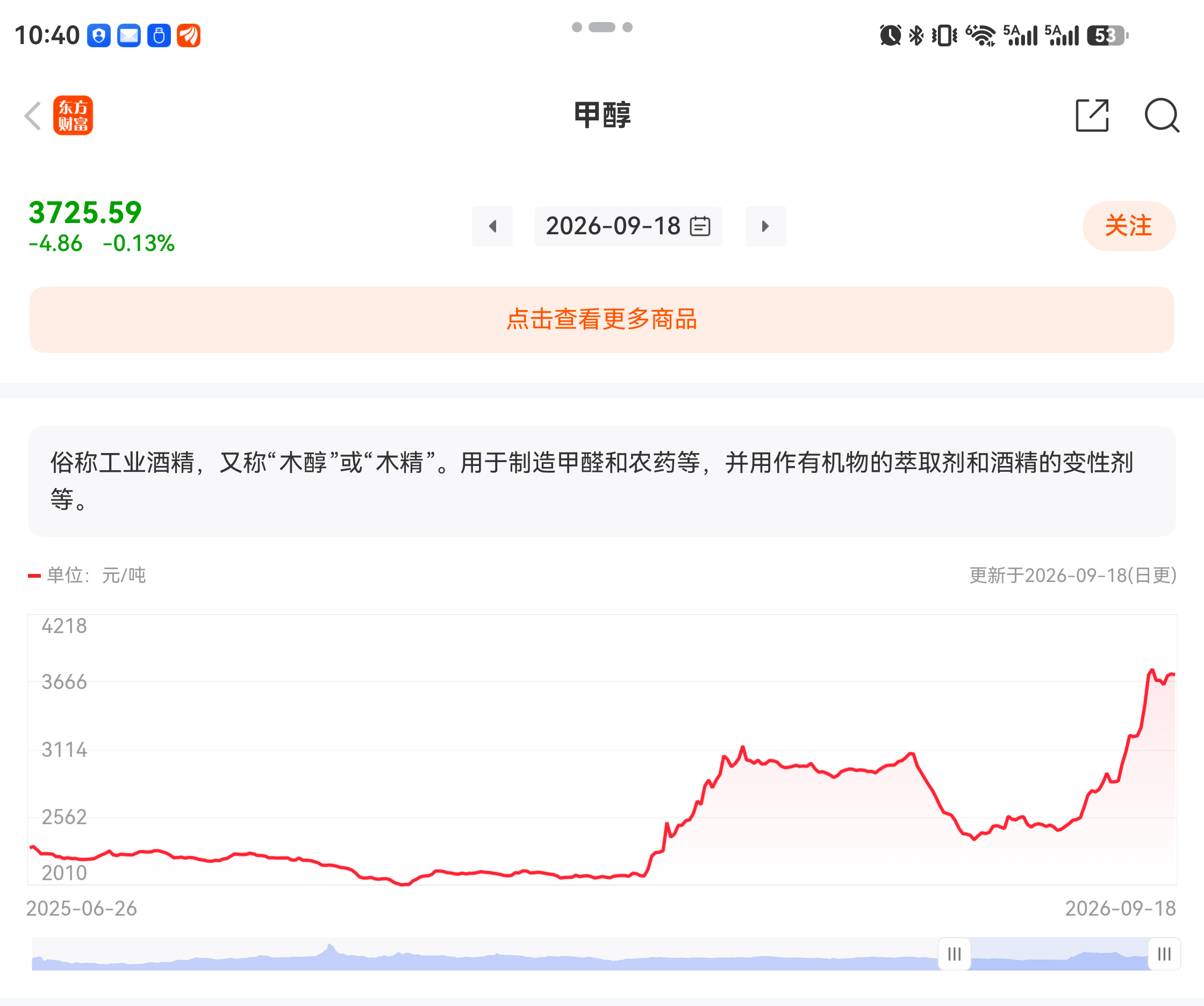
Task: Select right range slider handle
Action: coord(1164,954)
